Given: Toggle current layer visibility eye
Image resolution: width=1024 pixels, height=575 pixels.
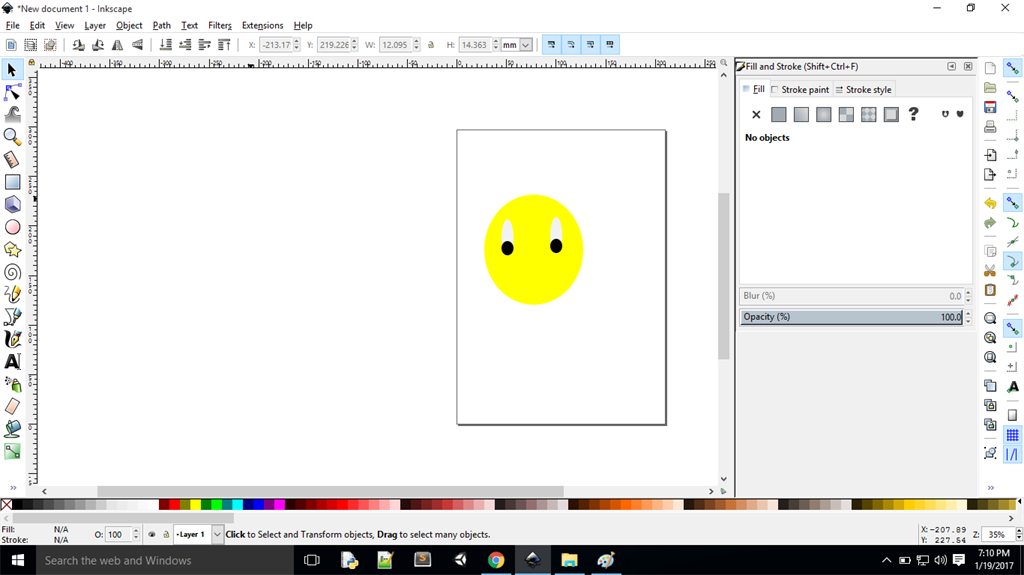Looking at the screenshot, I should [152, 535].
